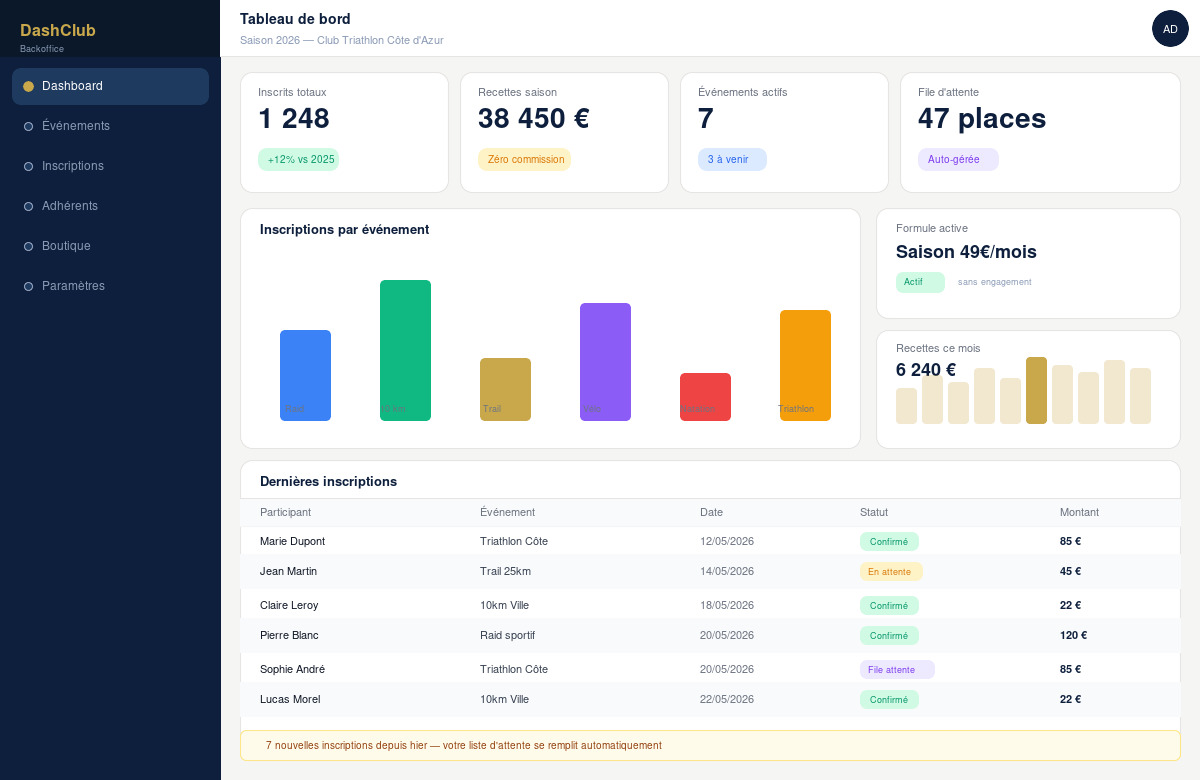Select the Marie Dupont registration row
The height and width of the screenshot is (780, 1200).
pos(710,541)
